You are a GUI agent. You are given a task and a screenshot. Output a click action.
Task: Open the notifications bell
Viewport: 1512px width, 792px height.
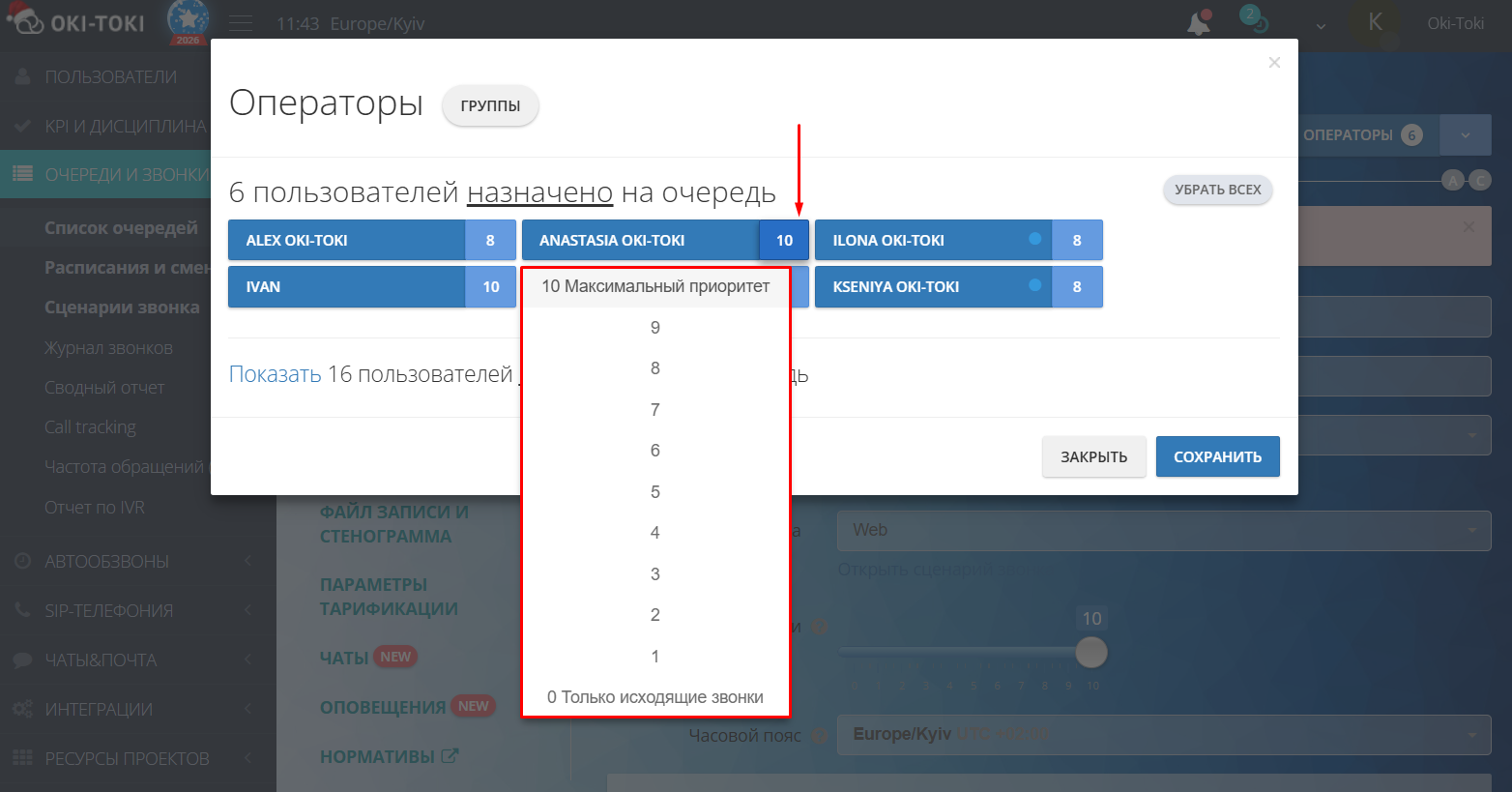[1197, 21]
